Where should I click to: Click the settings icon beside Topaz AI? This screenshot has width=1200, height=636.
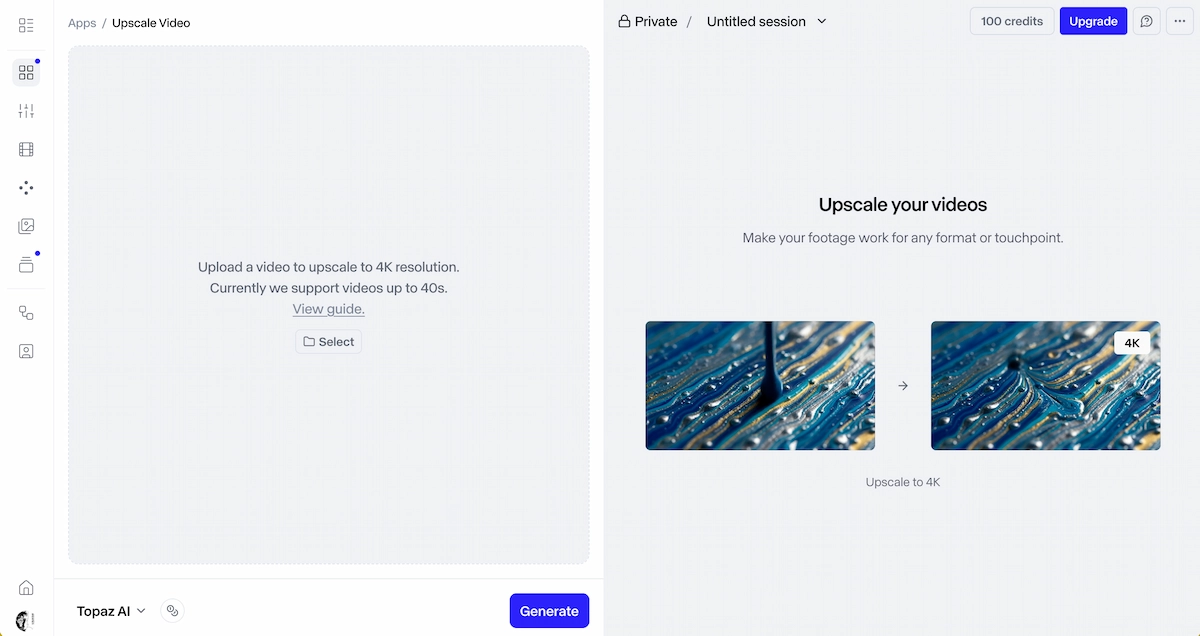172,611
